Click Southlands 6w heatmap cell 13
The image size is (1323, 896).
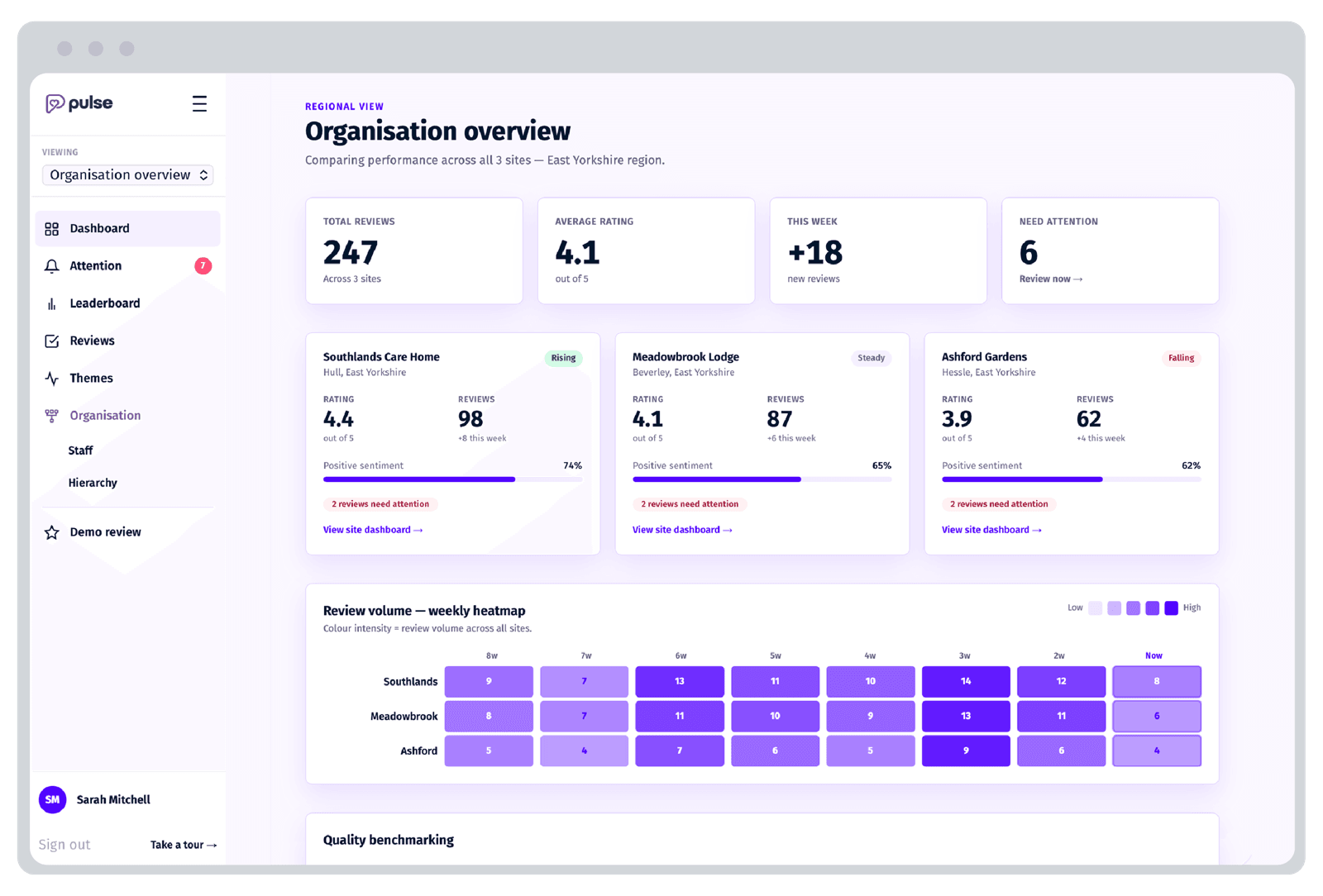[680, 682]
